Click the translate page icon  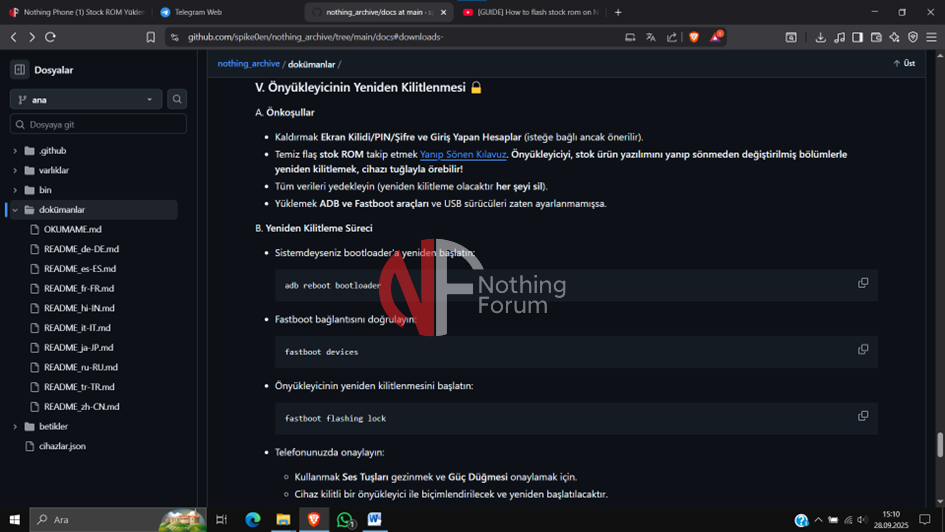click(651, 37)
